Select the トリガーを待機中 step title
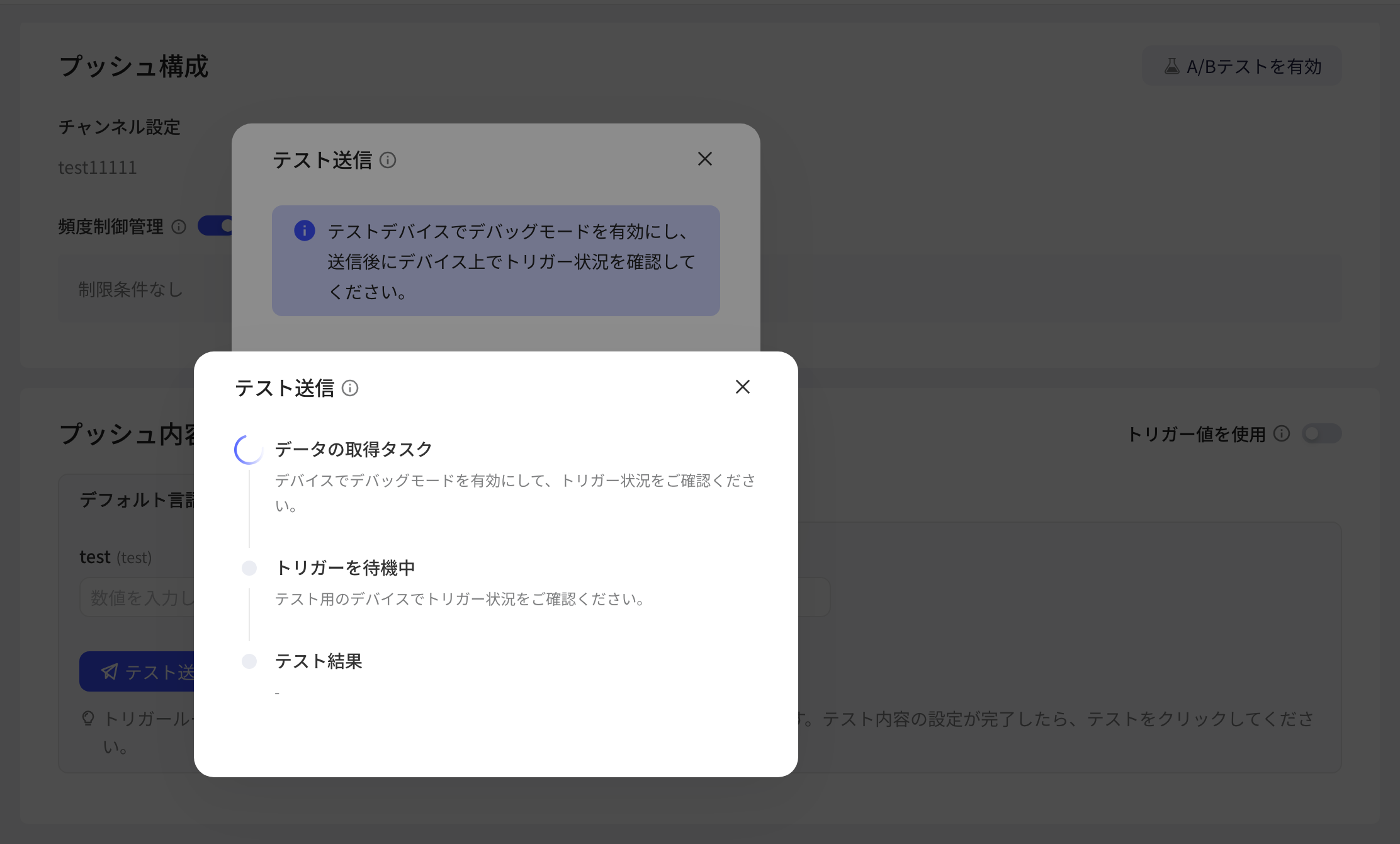Viewport: 1400px width, 844px height. 345,567
